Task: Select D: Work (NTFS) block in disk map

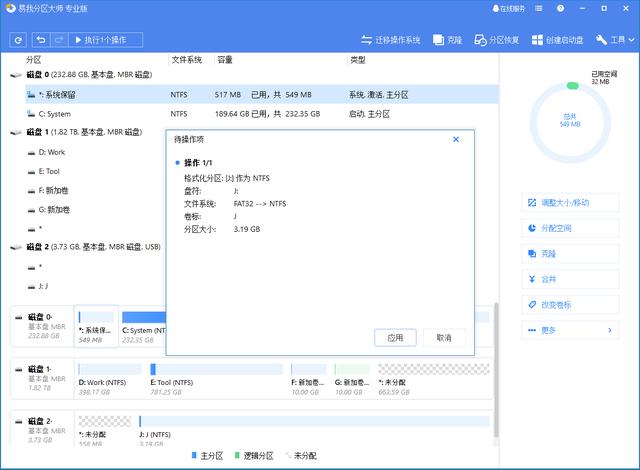Action: pos(110,380)
